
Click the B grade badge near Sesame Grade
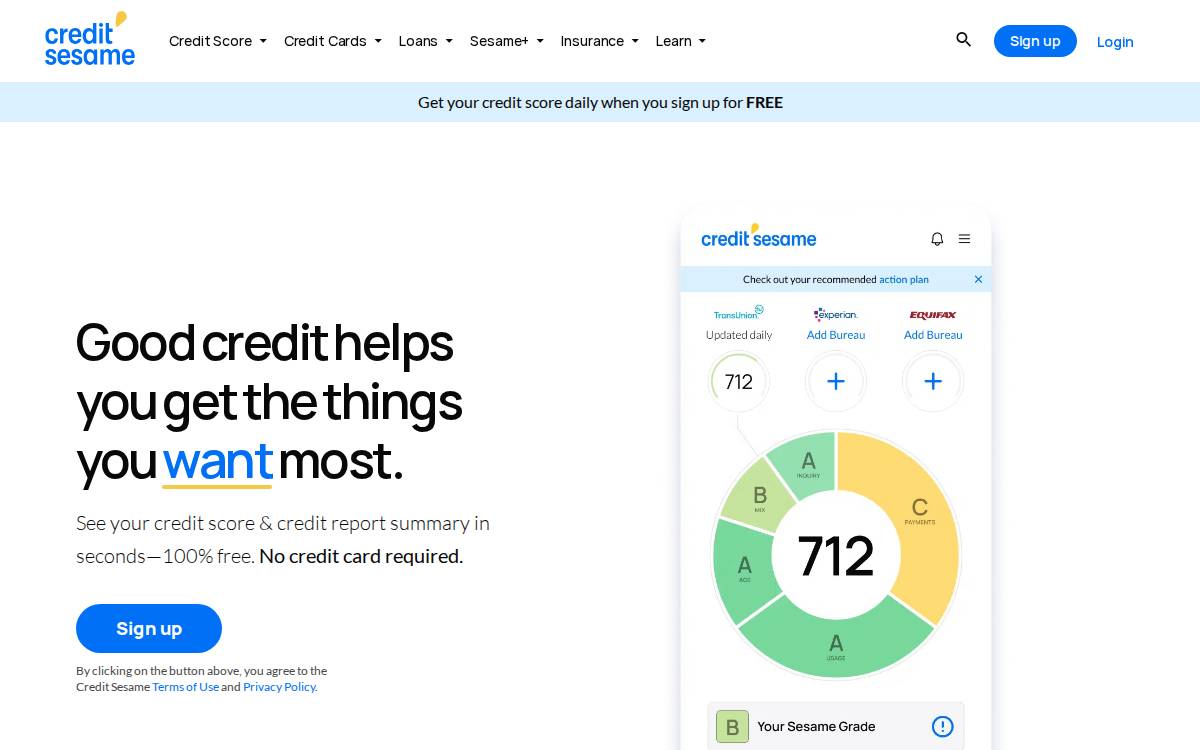click(x=732, y=727)
